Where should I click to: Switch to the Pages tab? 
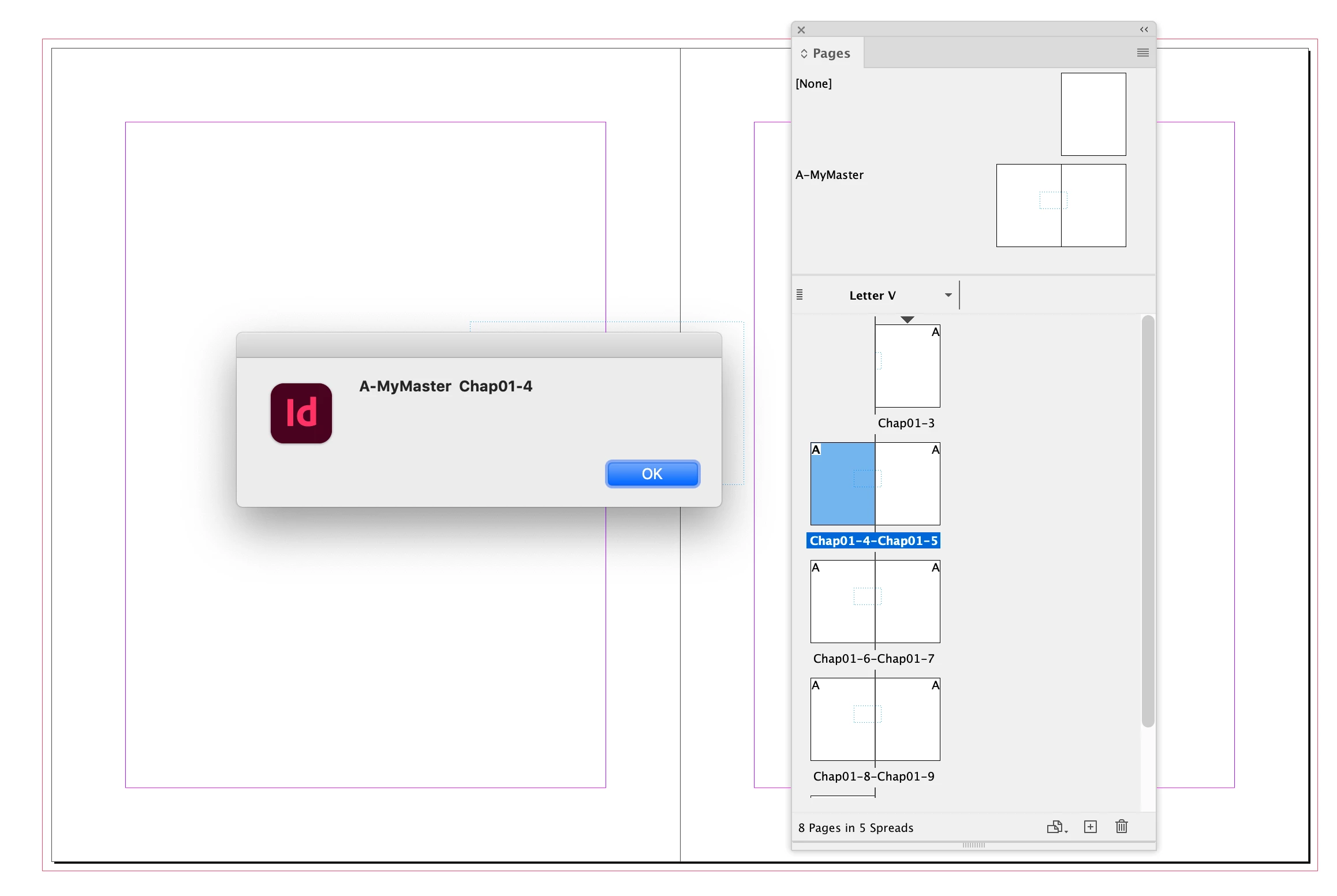[x=831, y=54]
